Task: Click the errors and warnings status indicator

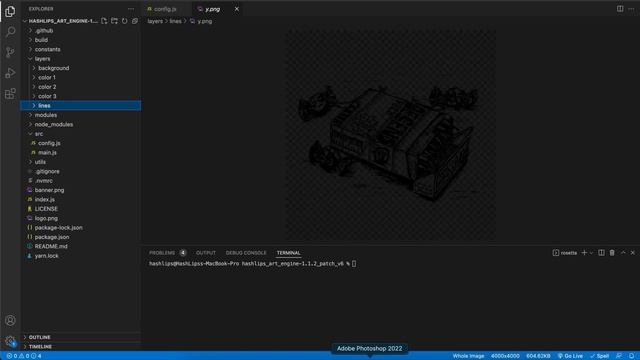Action: coord(24,356)
